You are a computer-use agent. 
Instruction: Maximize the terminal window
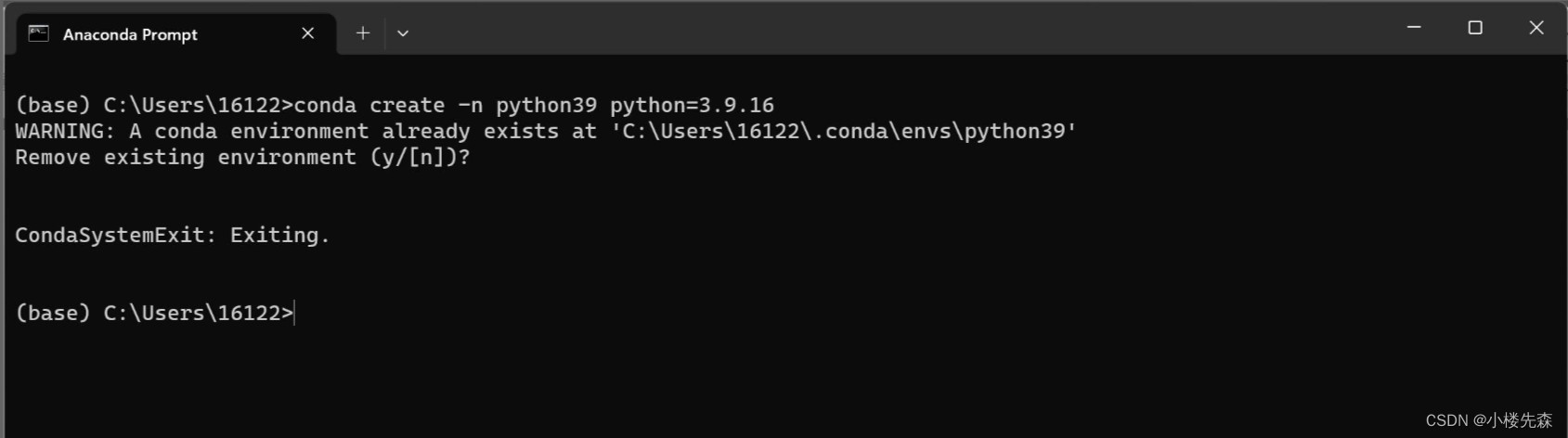pyautogui.click(x=1475, y=28)
